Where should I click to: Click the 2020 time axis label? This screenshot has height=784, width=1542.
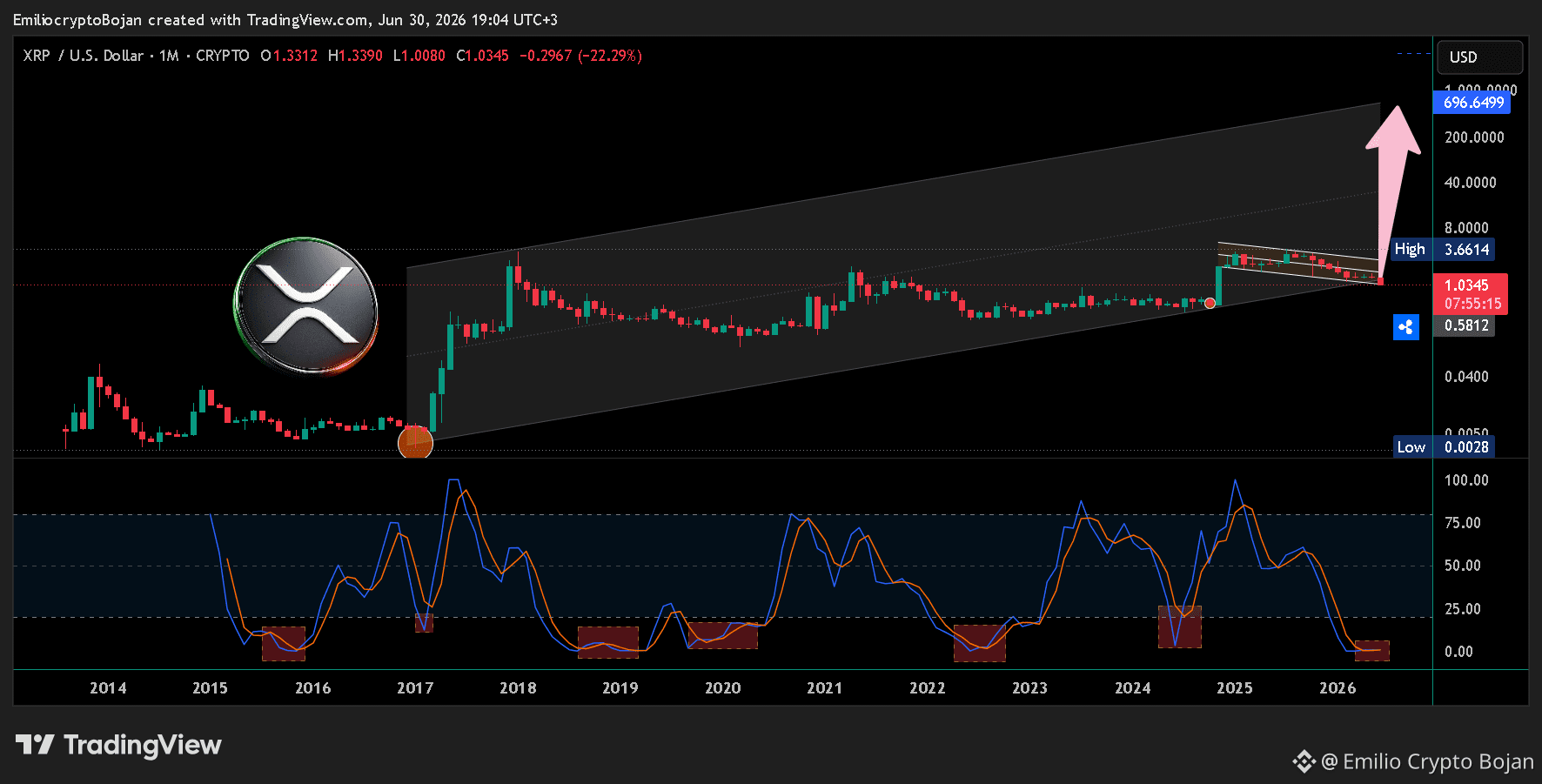(722, 688)
